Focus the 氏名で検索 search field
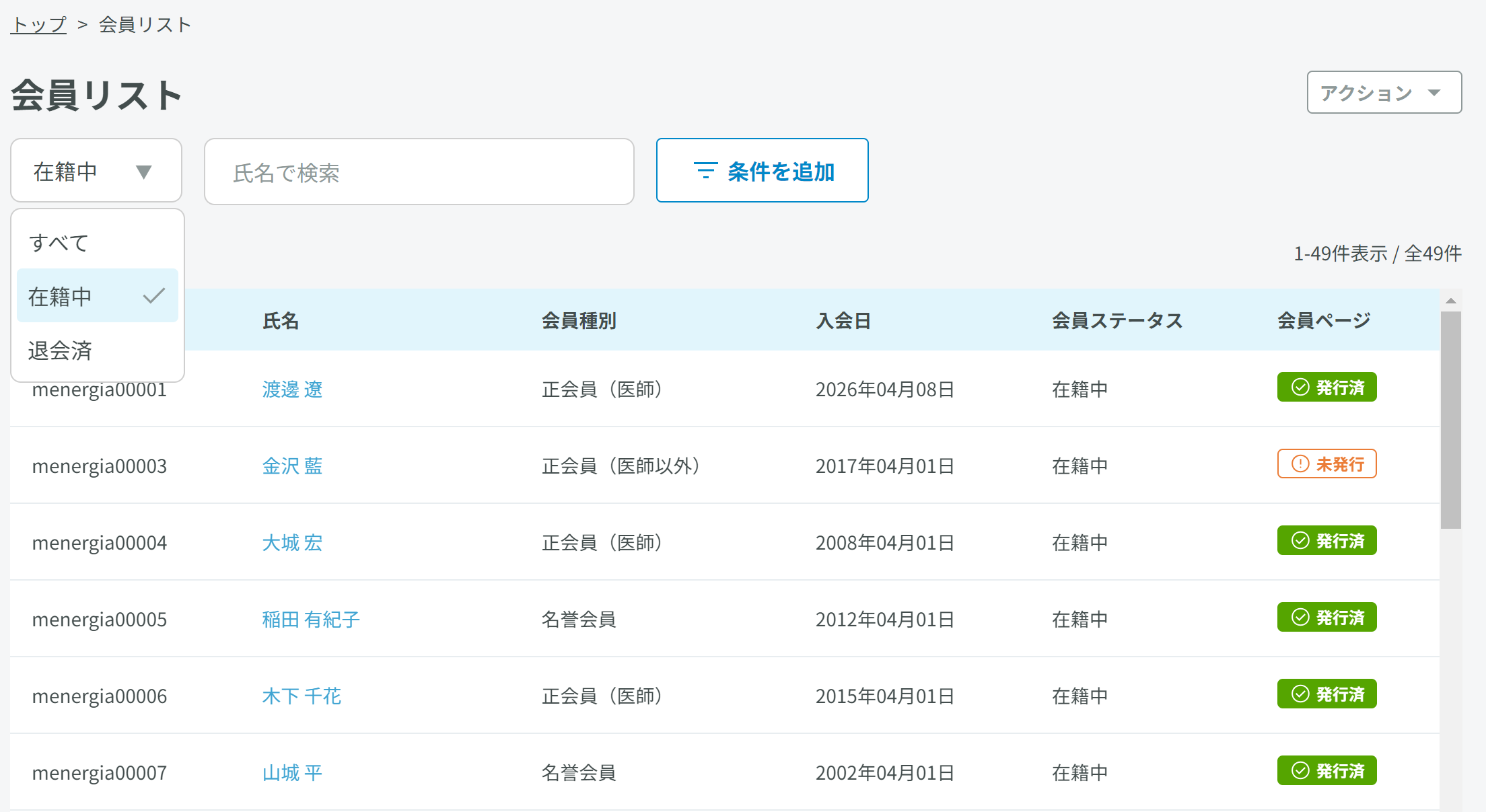The width and height of the screenshot is (1486, 812). click(419, 172)
